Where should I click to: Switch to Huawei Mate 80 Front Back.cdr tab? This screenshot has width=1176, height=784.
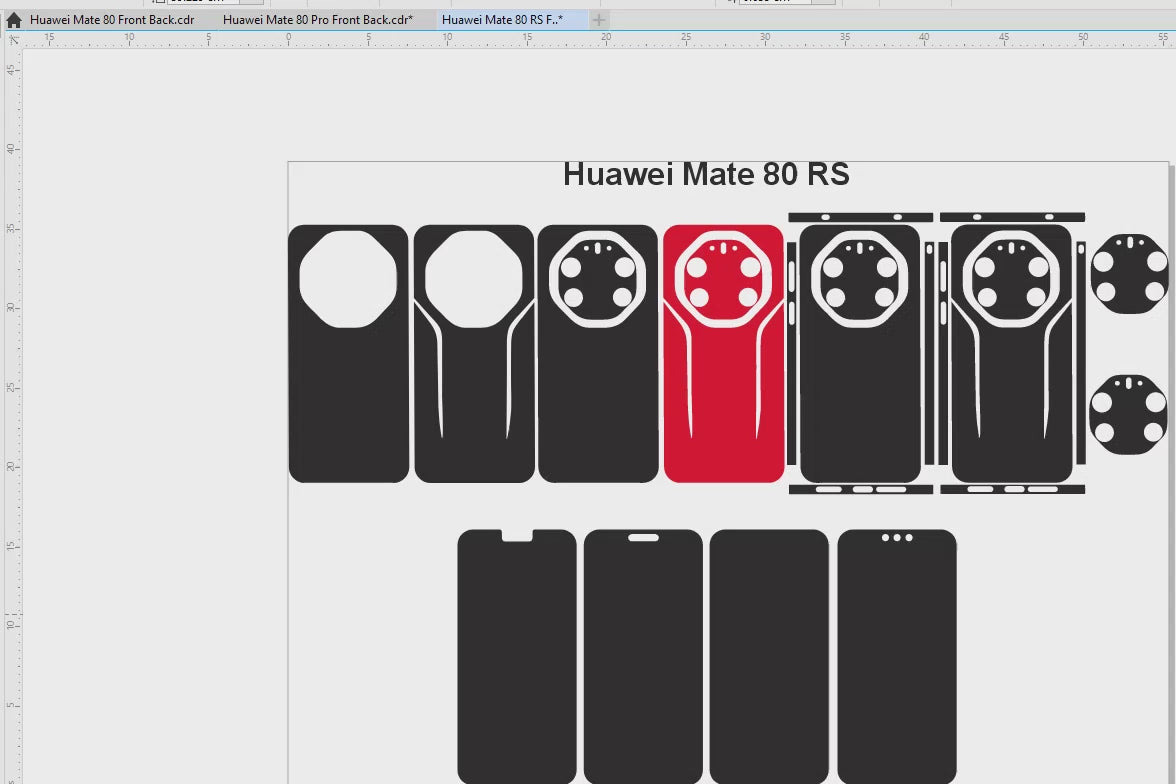(x=112, y=20)
